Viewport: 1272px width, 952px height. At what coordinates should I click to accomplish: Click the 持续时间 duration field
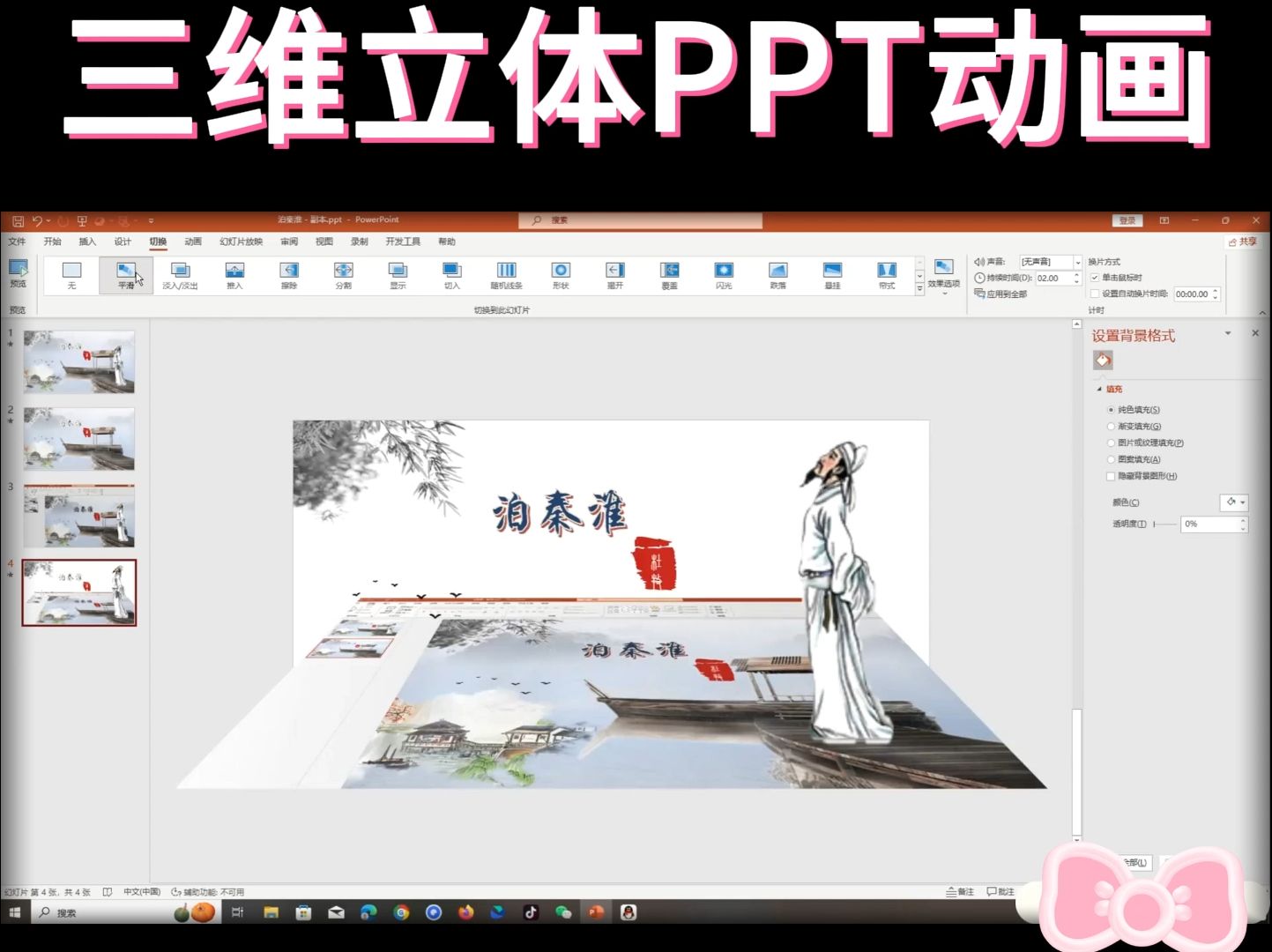[x=1053, y=278]
